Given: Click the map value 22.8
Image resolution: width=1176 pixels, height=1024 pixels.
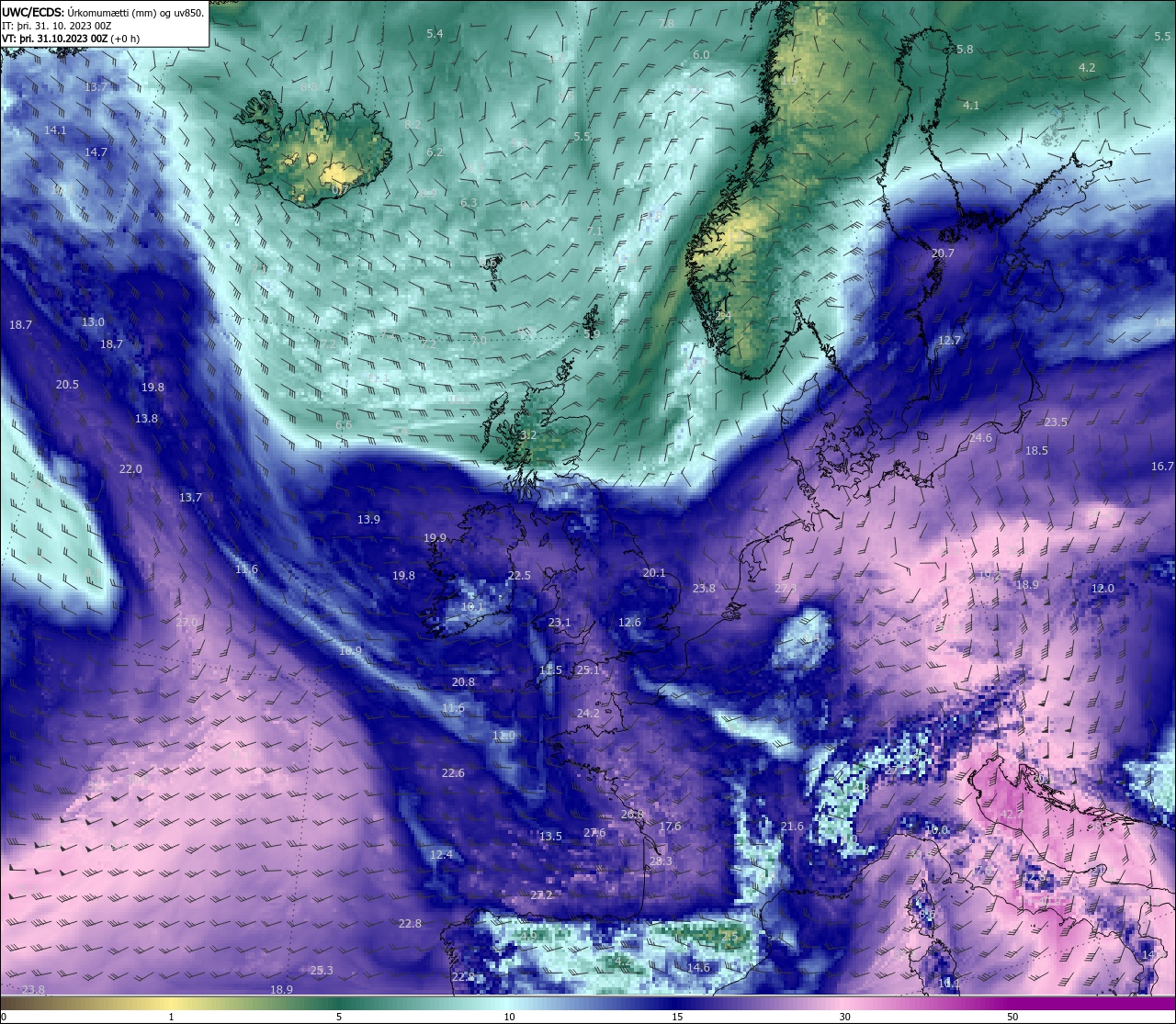Looking at the screenshot, I should [x=410, y=924].
